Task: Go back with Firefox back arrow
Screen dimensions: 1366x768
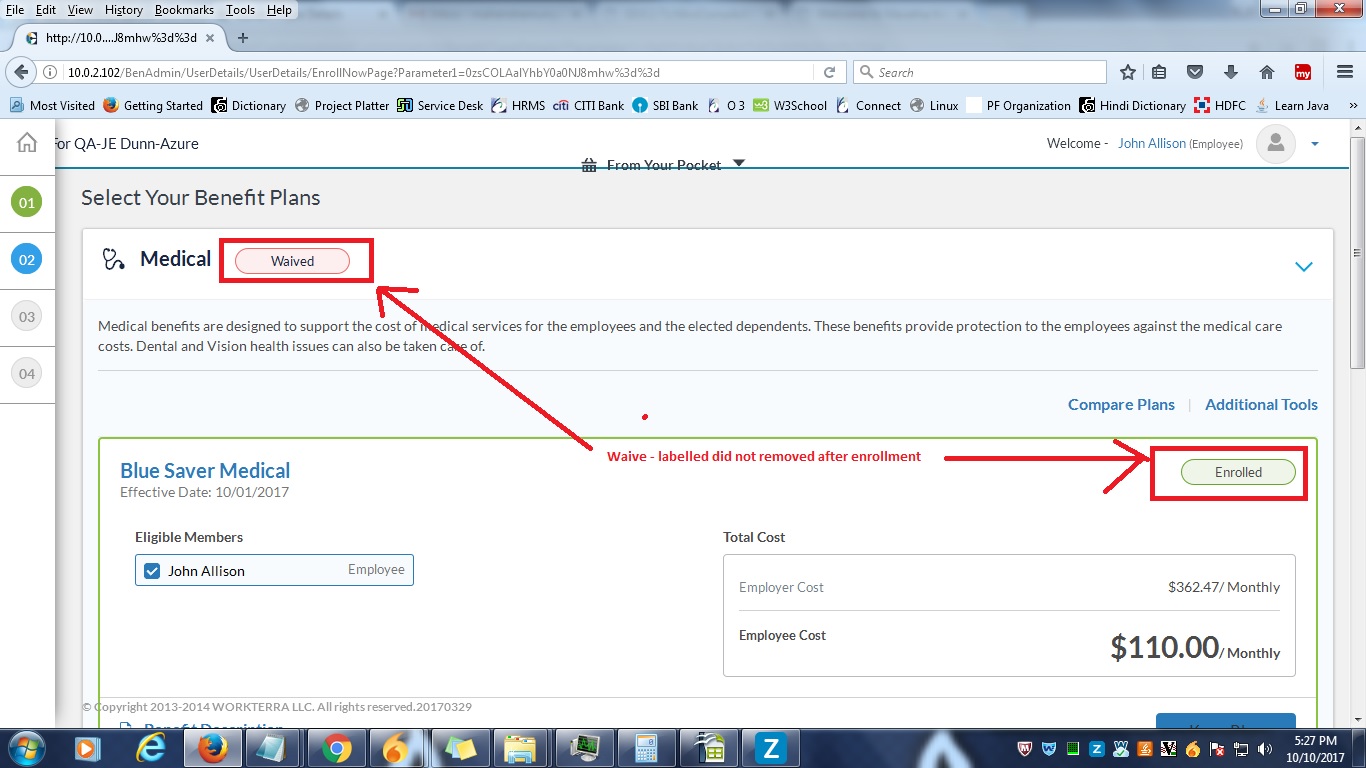Action: point(21,72)
